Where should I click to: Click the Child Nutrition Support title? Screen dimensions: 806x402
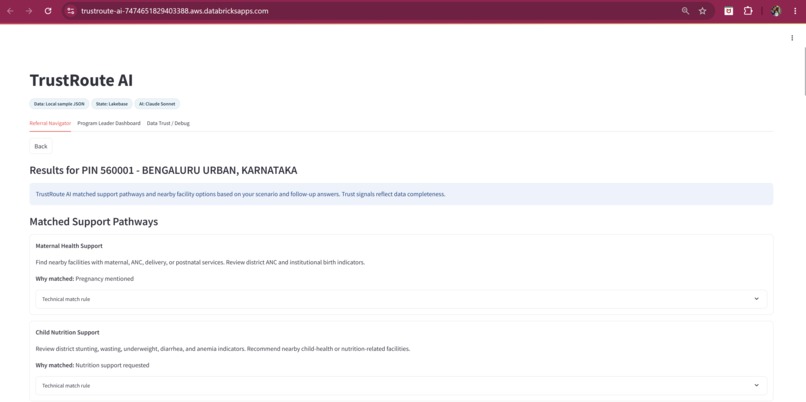[67, 333]
